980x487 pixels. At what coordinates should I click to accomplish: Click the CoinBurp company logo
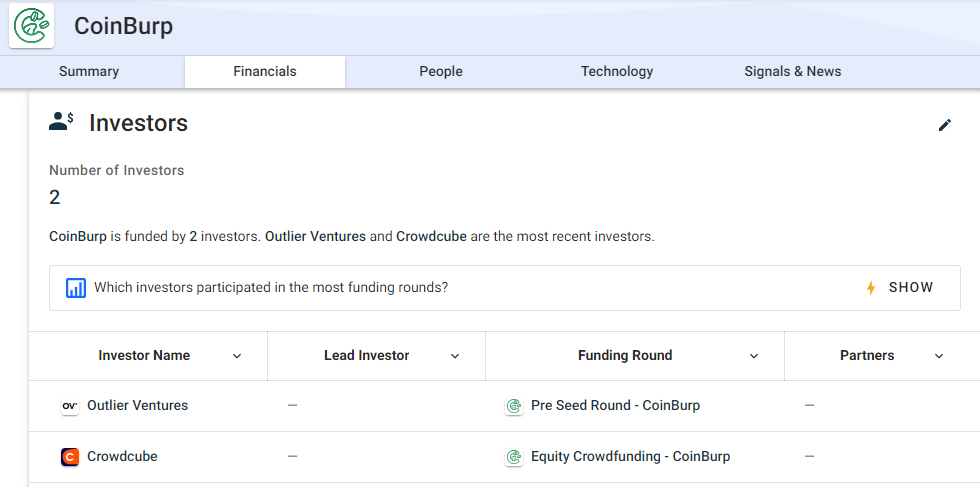pyautogui.click(x=31, y=26)
